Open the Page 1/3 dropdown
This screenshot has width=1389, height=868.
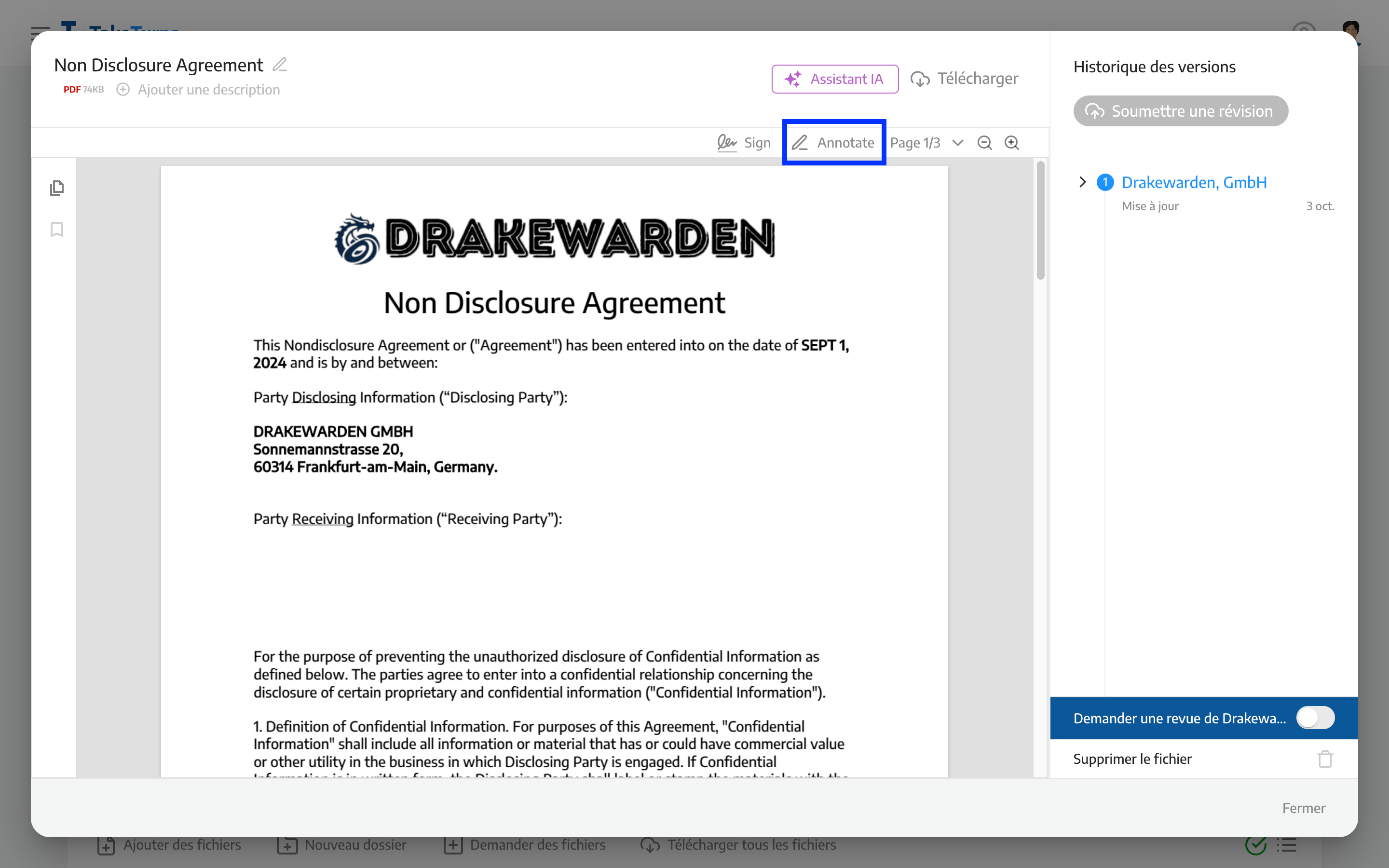pos(926,142)
